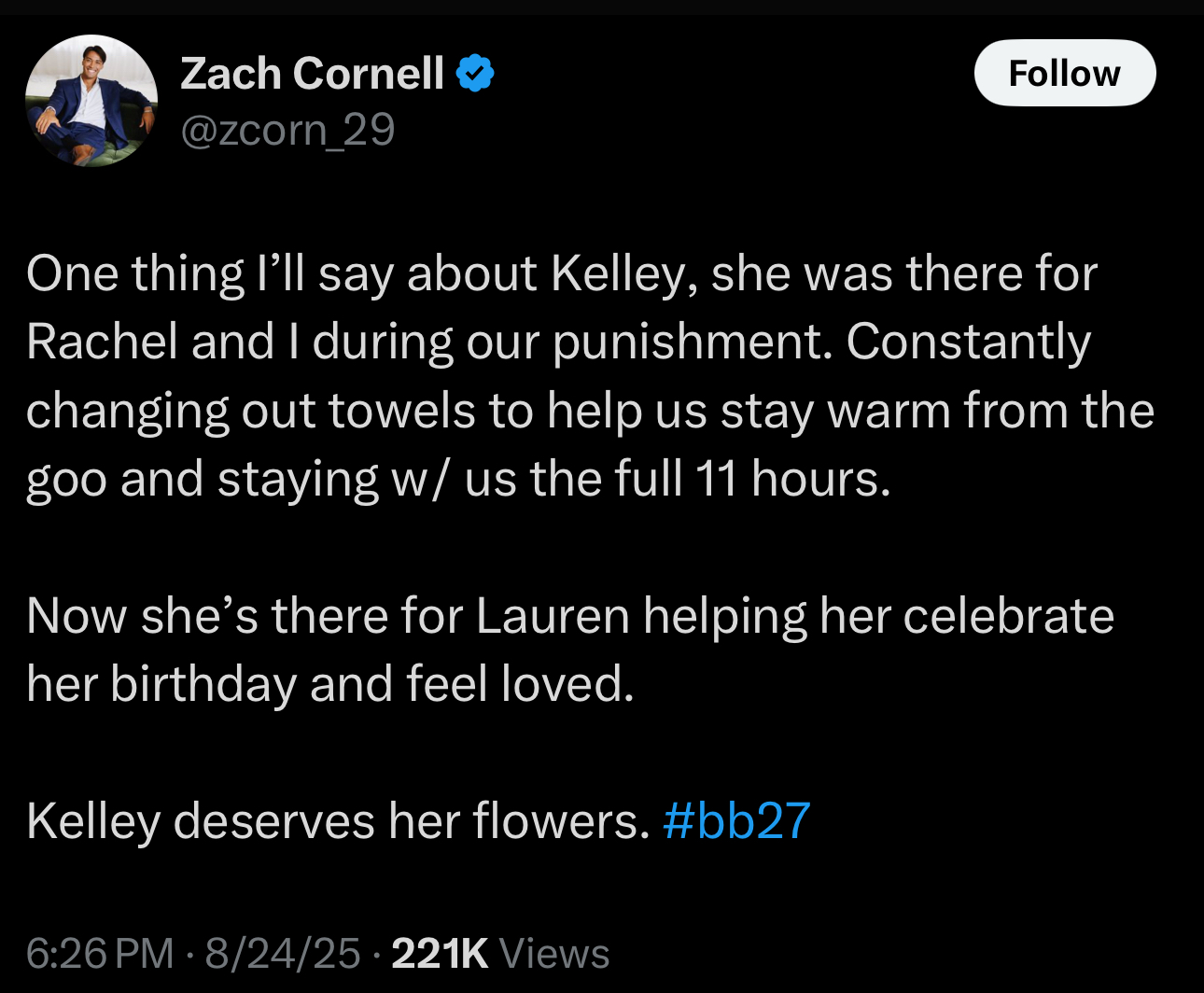Click the word "Rachel" in the tweet

pyautogui.click(x=103, y=342)
